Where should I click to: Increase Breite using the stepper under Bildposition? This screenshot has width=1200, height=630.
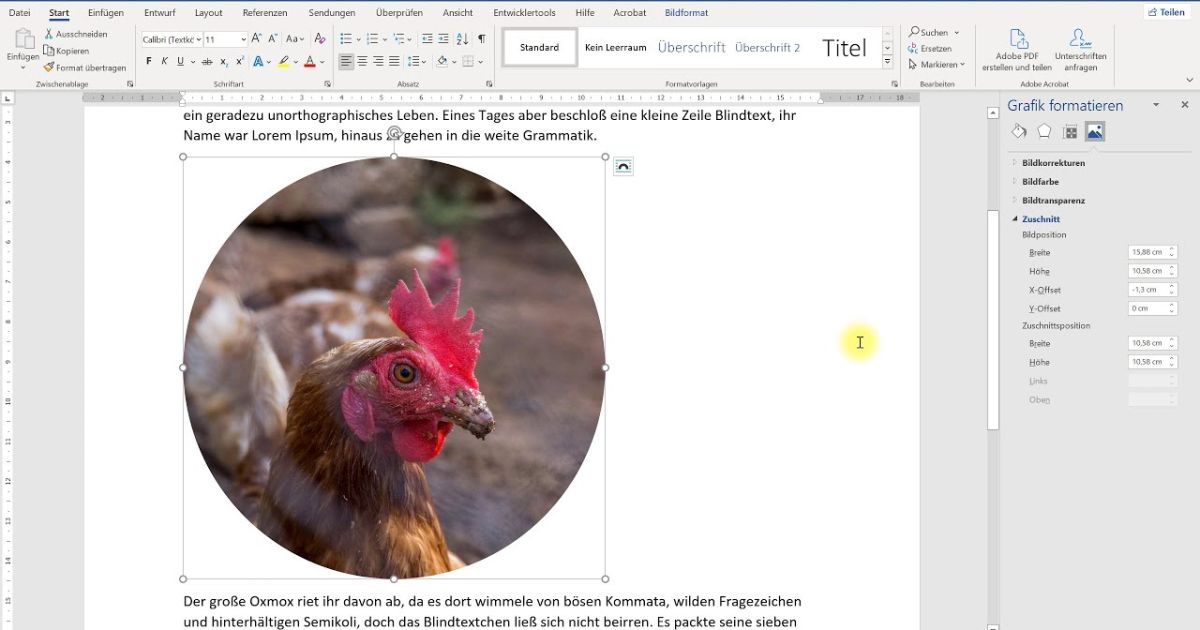1170,248
